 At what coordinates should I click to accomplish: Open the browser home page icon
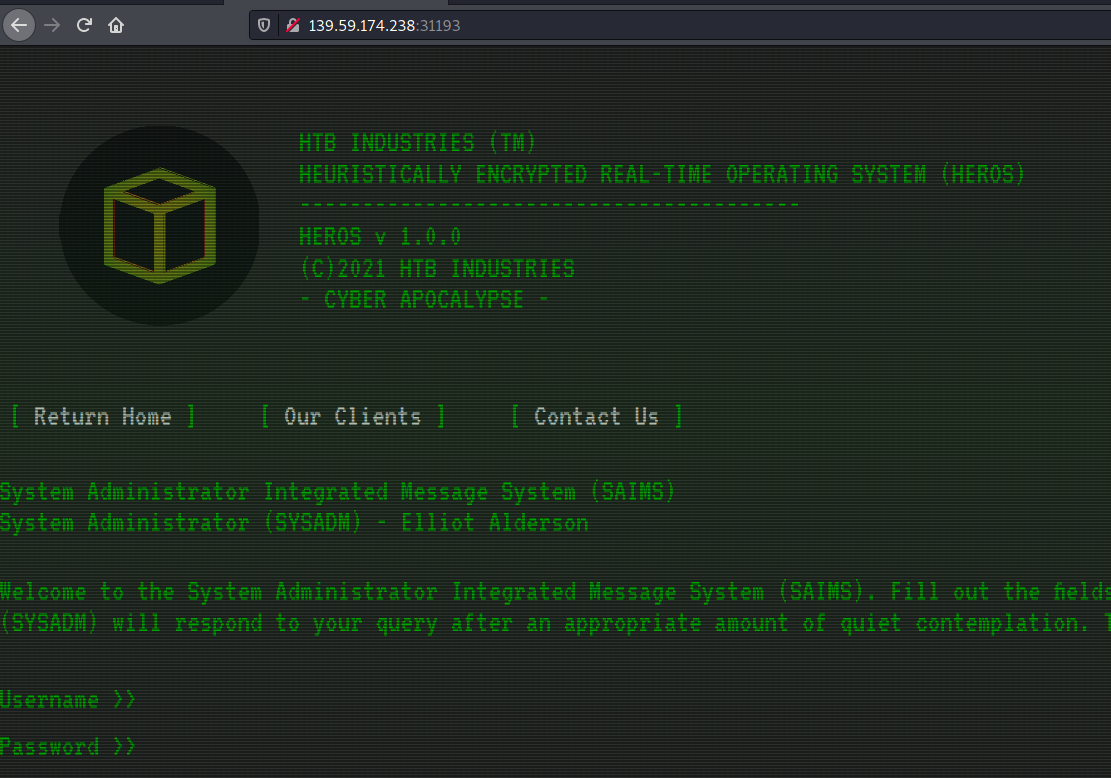click(116, 26)
